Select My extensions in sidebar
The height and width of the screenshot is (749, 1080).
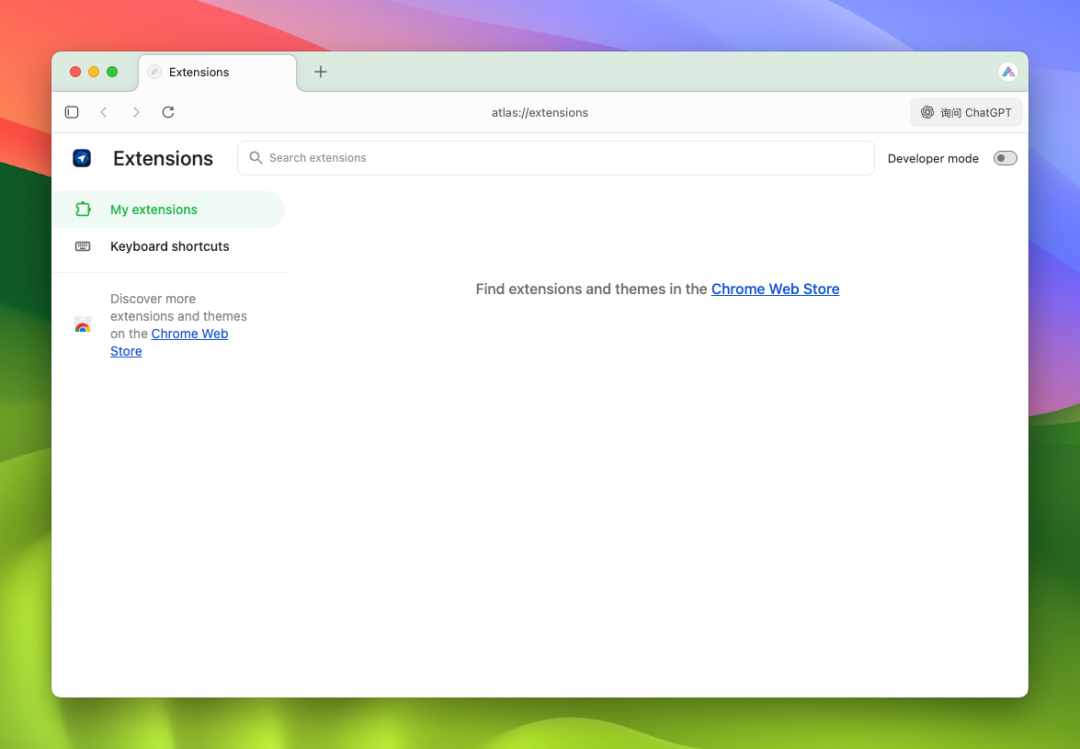coord(154,210)
